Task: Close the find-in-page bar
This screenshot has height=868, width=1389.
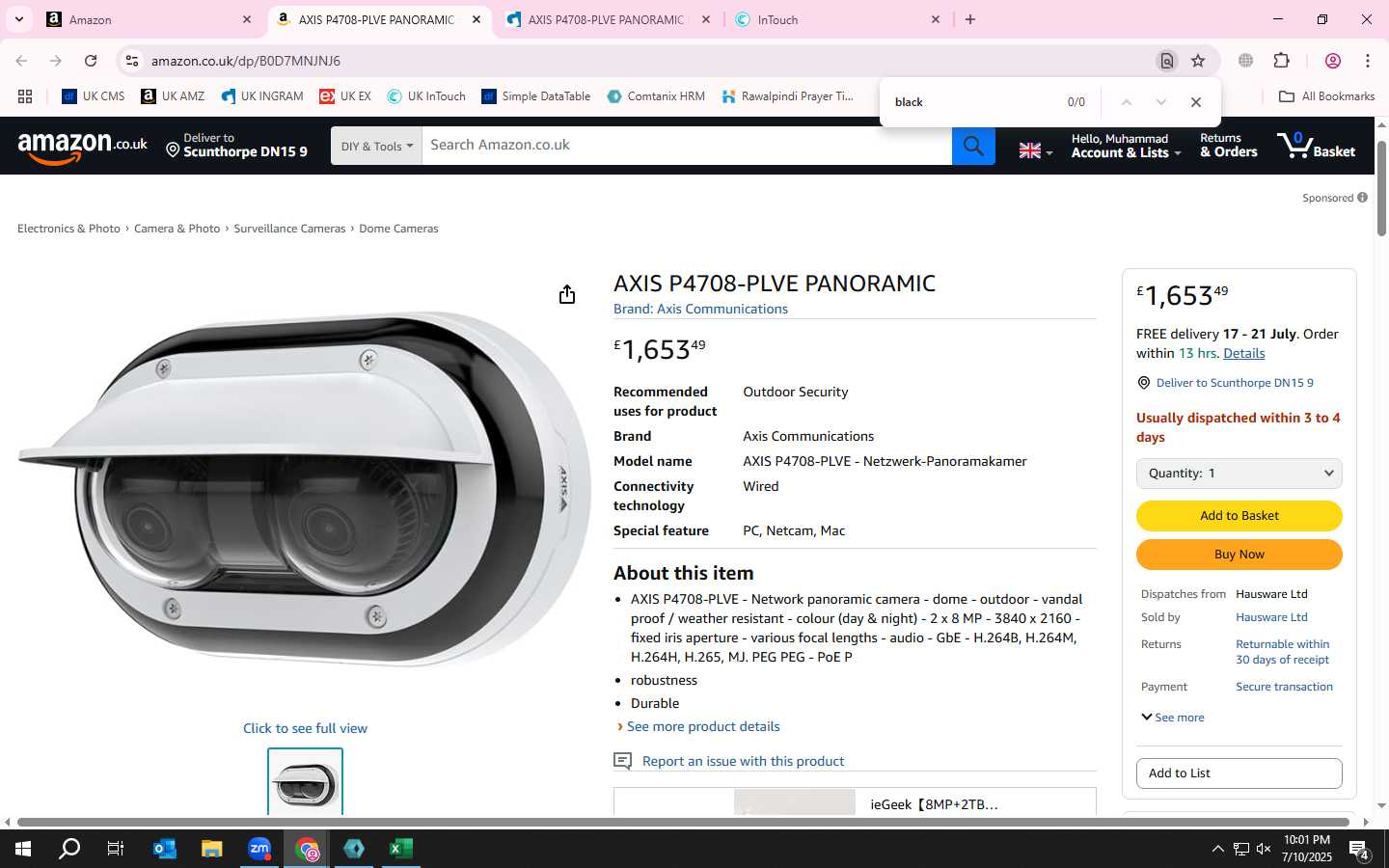Action: click(x=1196, y=102)
